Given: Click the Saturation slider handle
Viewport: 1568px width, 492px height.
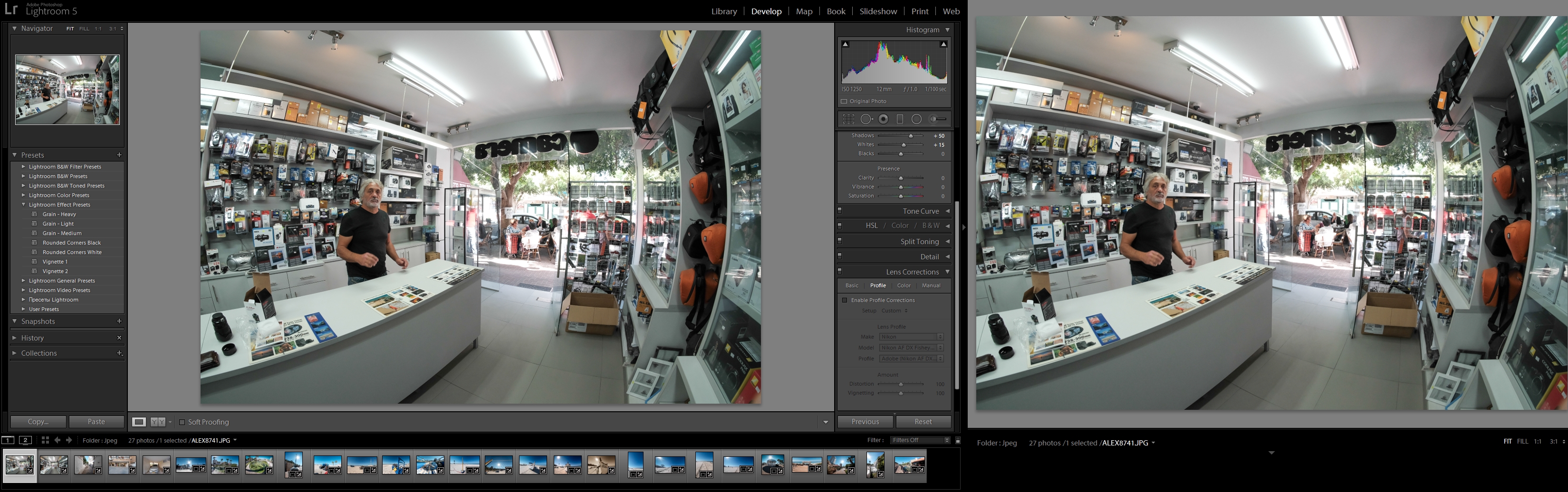Looking at the screenshot, I should (901, 197).
